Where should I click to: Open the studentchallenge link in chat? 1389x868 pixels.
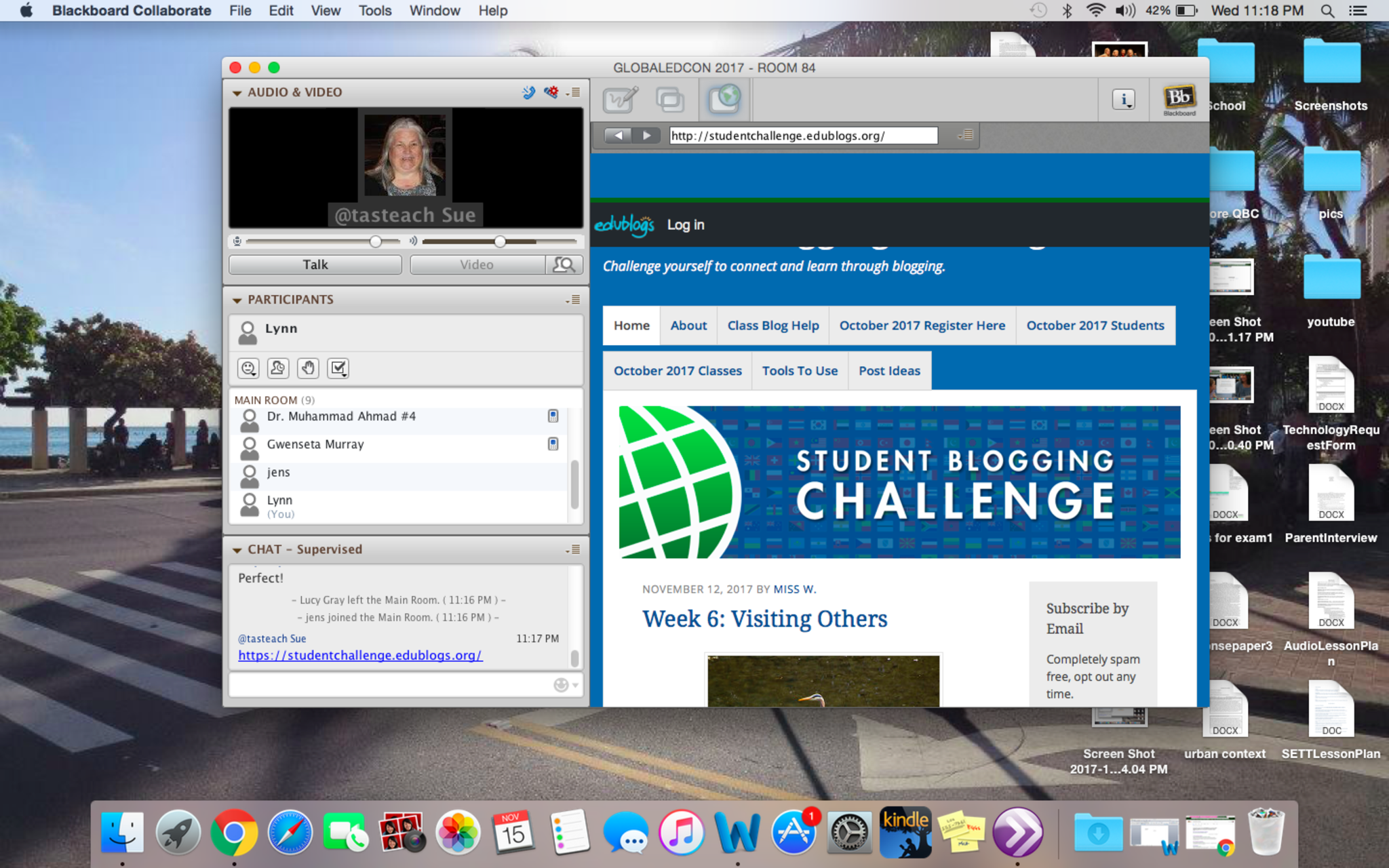tap(359, 656)
